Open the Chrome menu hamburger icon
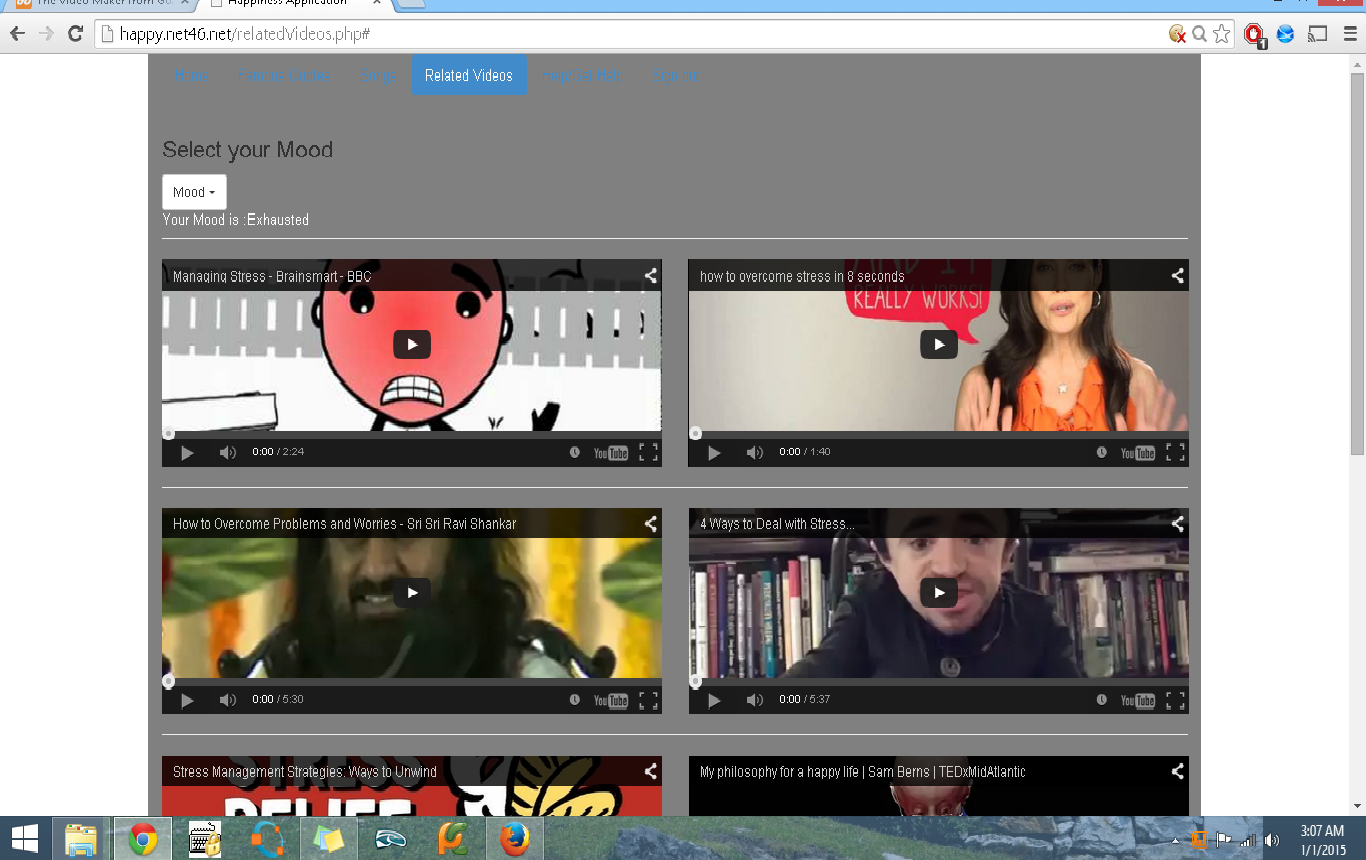Screen dimensions: 1366x860 [1350, 34]
